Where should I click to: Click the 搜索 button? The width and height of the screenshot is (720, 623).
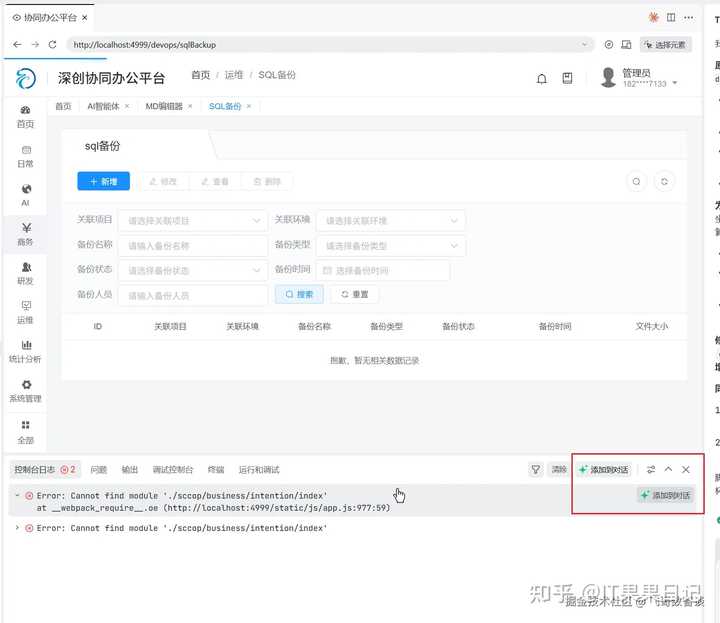(299, 294)
